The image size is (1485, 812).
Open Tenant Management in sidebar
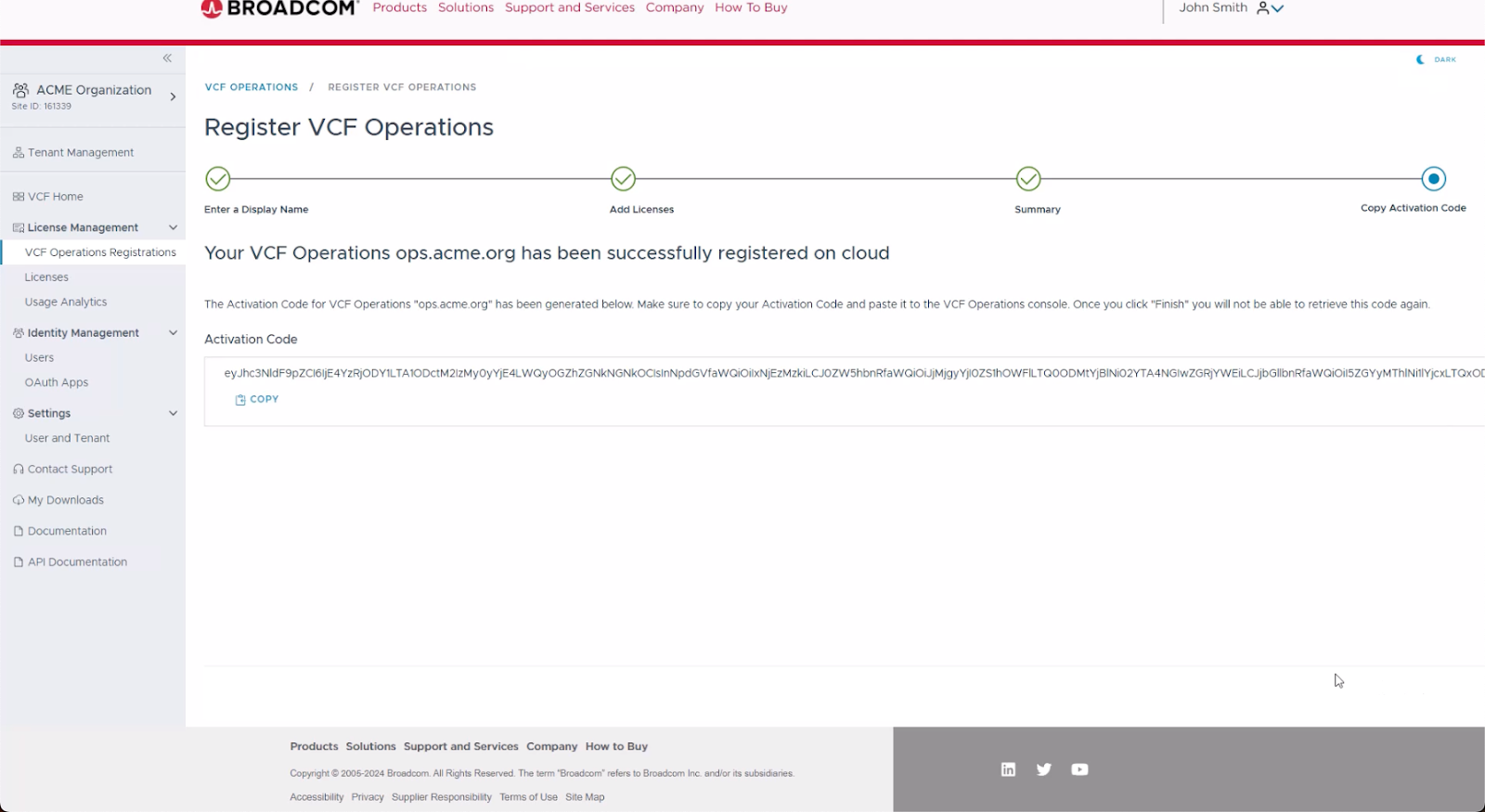point(81,152)
